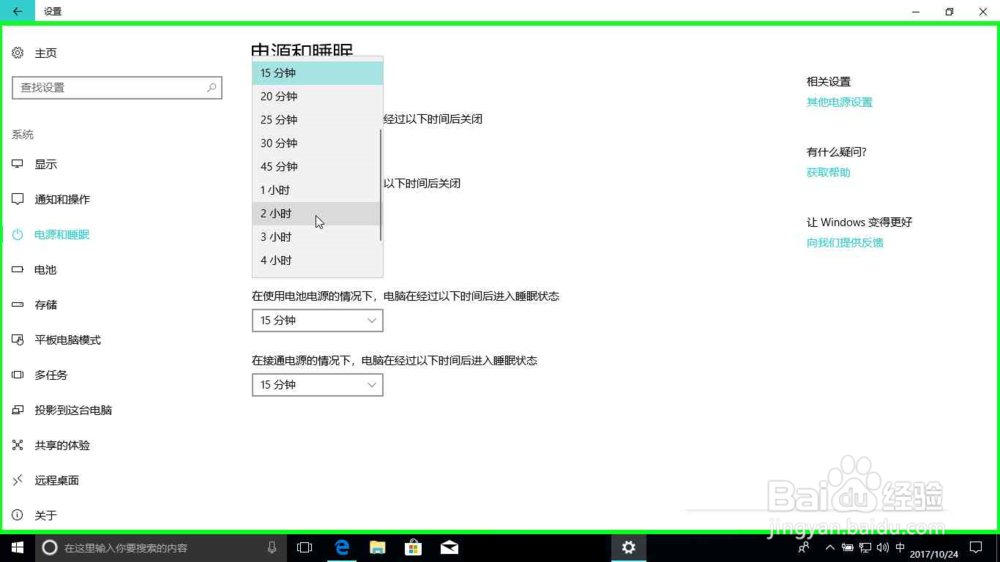
Task: Select 45 分钟 in the dropdown list
Action: (318, 166)
